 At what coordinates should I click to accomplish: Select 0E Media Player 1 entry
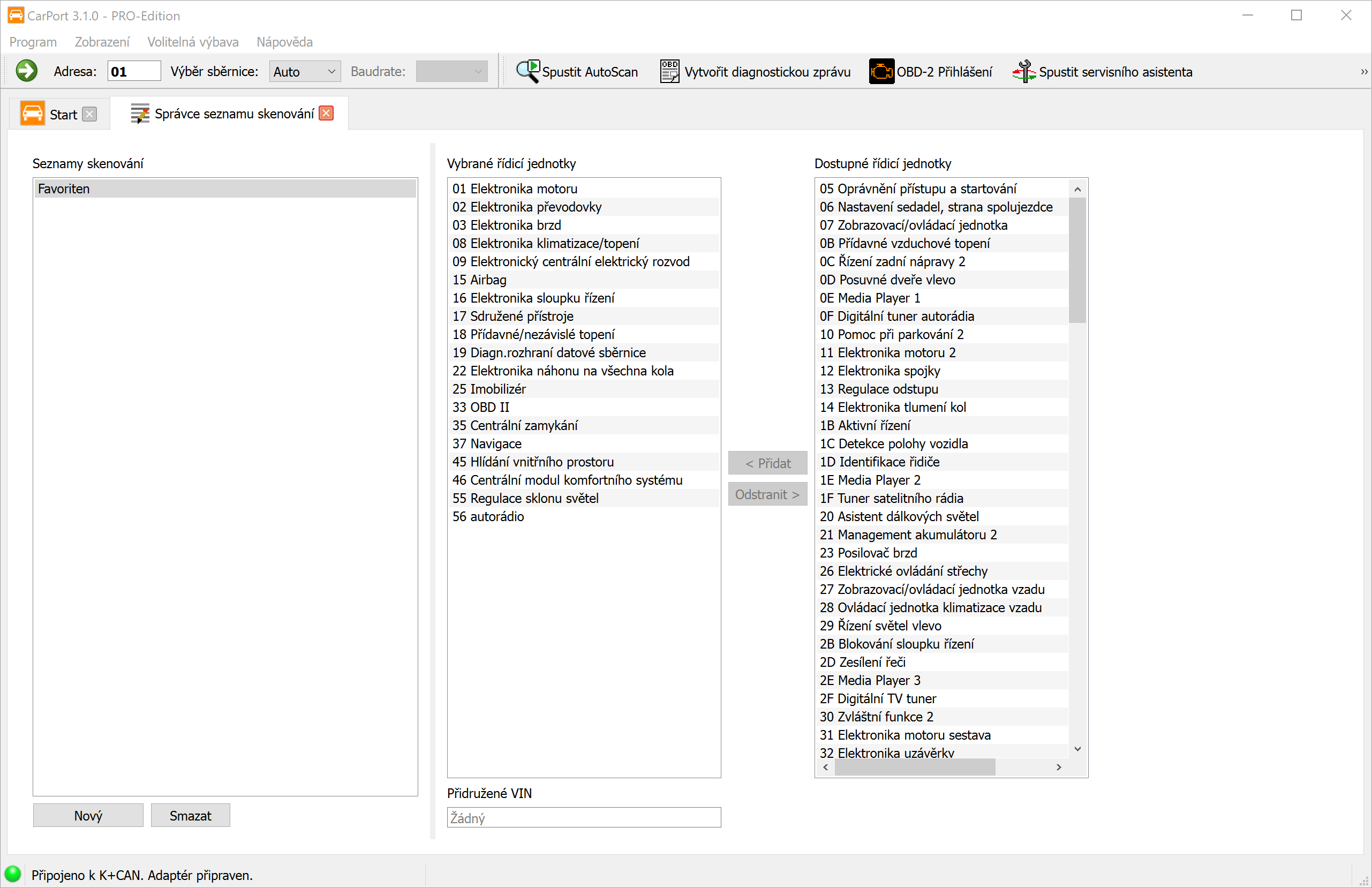click(x=869, y=298)
